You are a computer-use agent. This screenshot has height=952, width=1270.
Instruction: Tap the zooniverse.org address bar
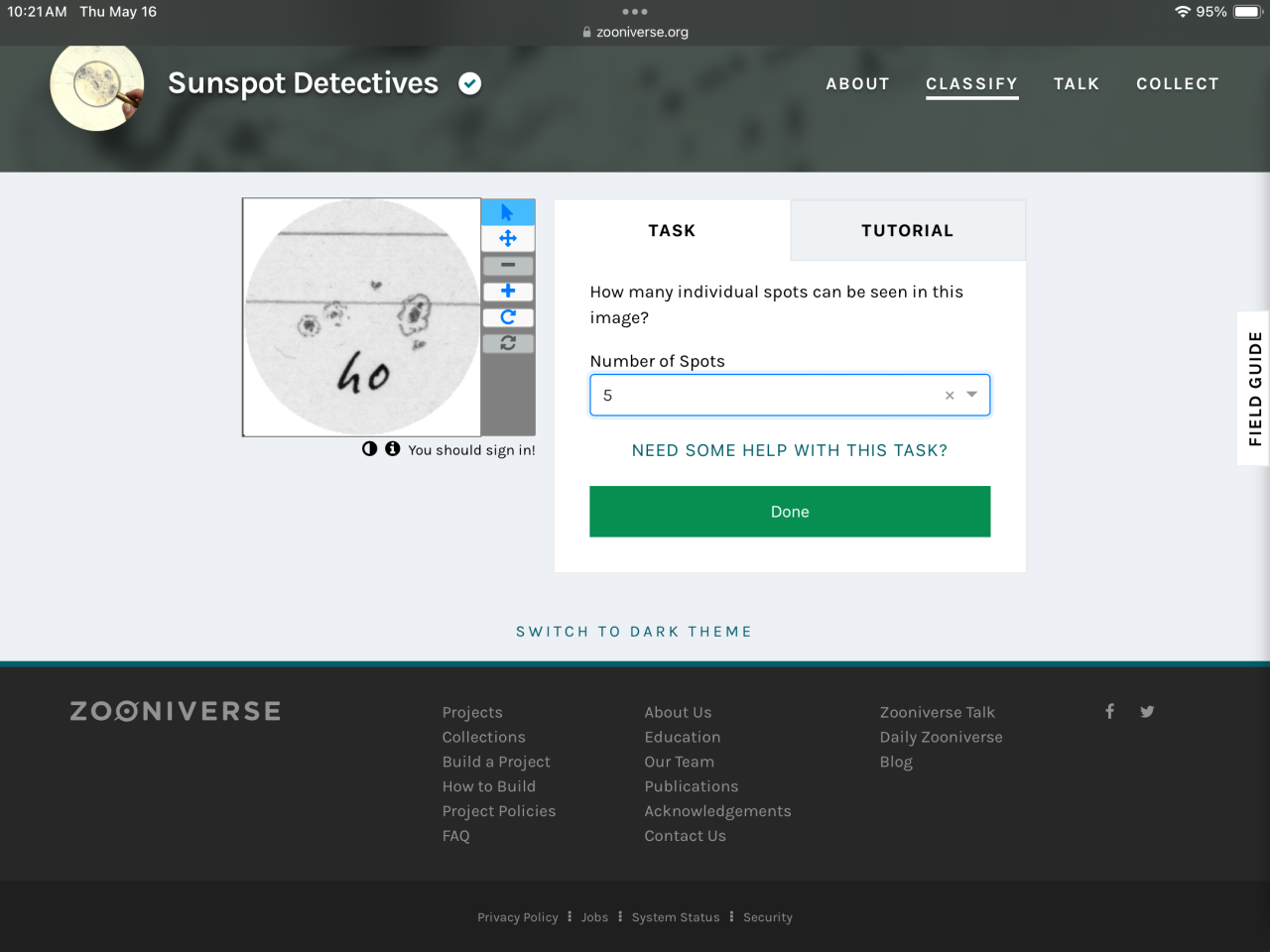pos(635,32)
